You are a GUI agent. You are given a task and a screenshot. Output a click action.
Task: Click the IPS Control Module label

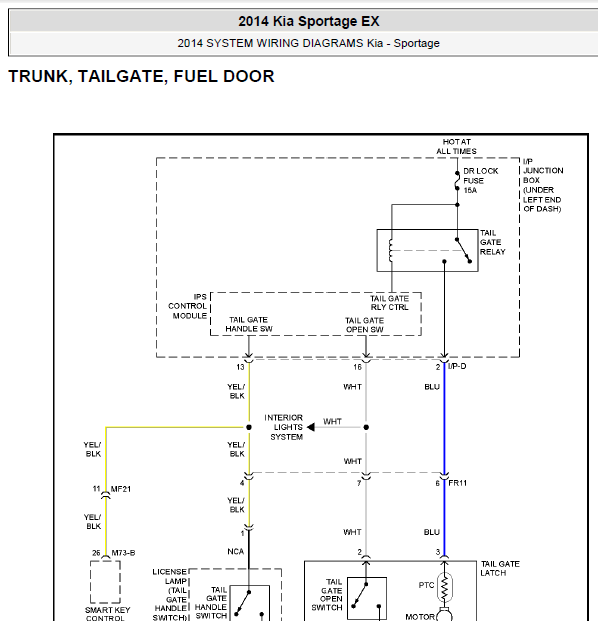point(187,306)
